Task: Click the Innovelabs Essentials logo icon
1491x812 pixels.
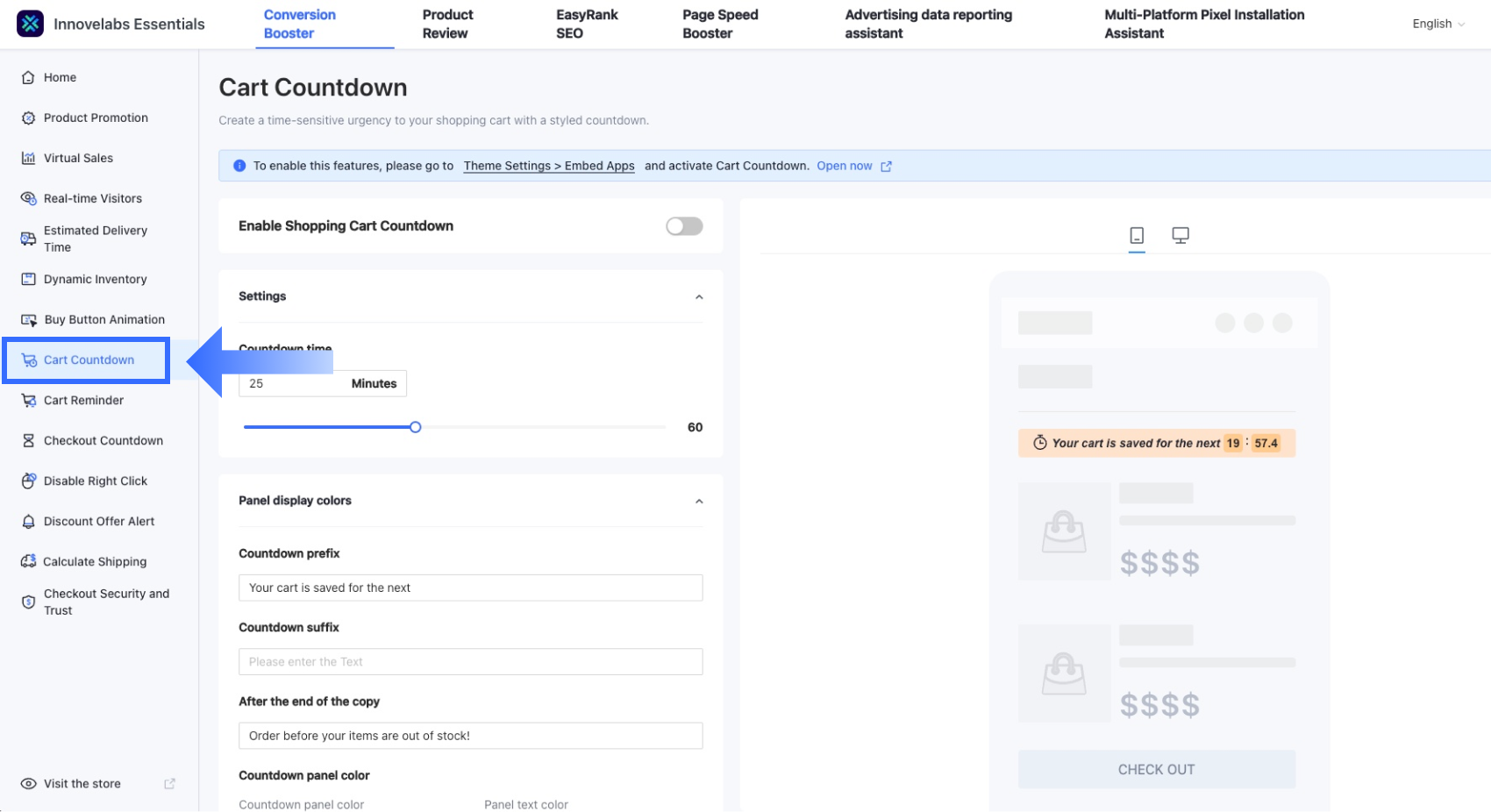Action: [x=30, y=24]
